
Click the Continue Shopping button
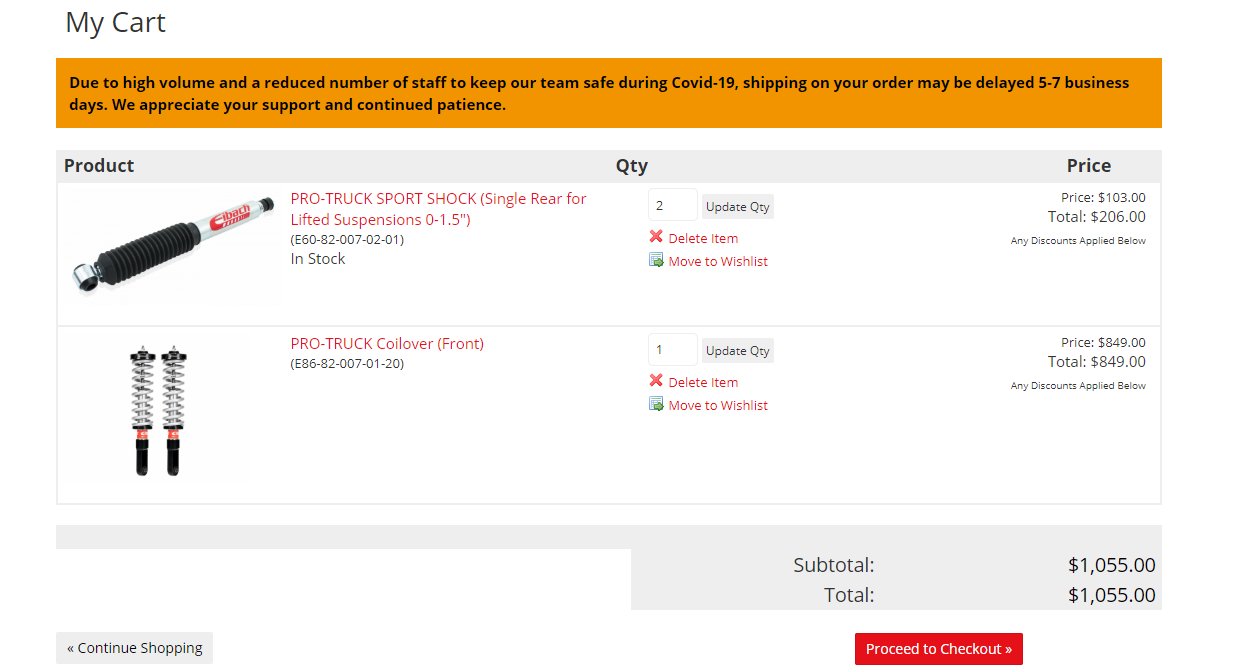pyautogui.click(x=135, y=648)
